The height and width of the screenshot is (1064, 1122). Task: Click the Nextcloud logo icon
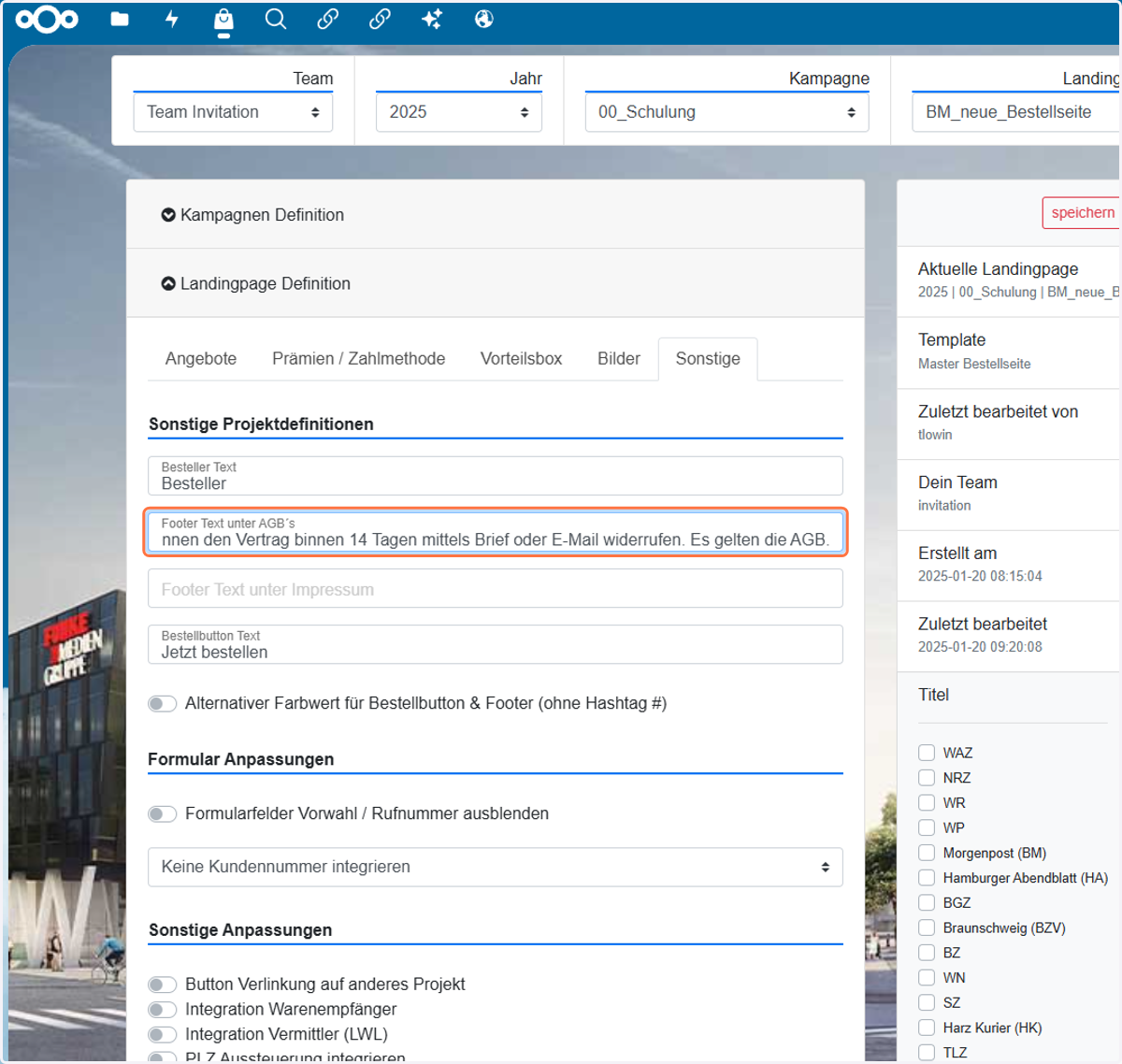[47, 20]
